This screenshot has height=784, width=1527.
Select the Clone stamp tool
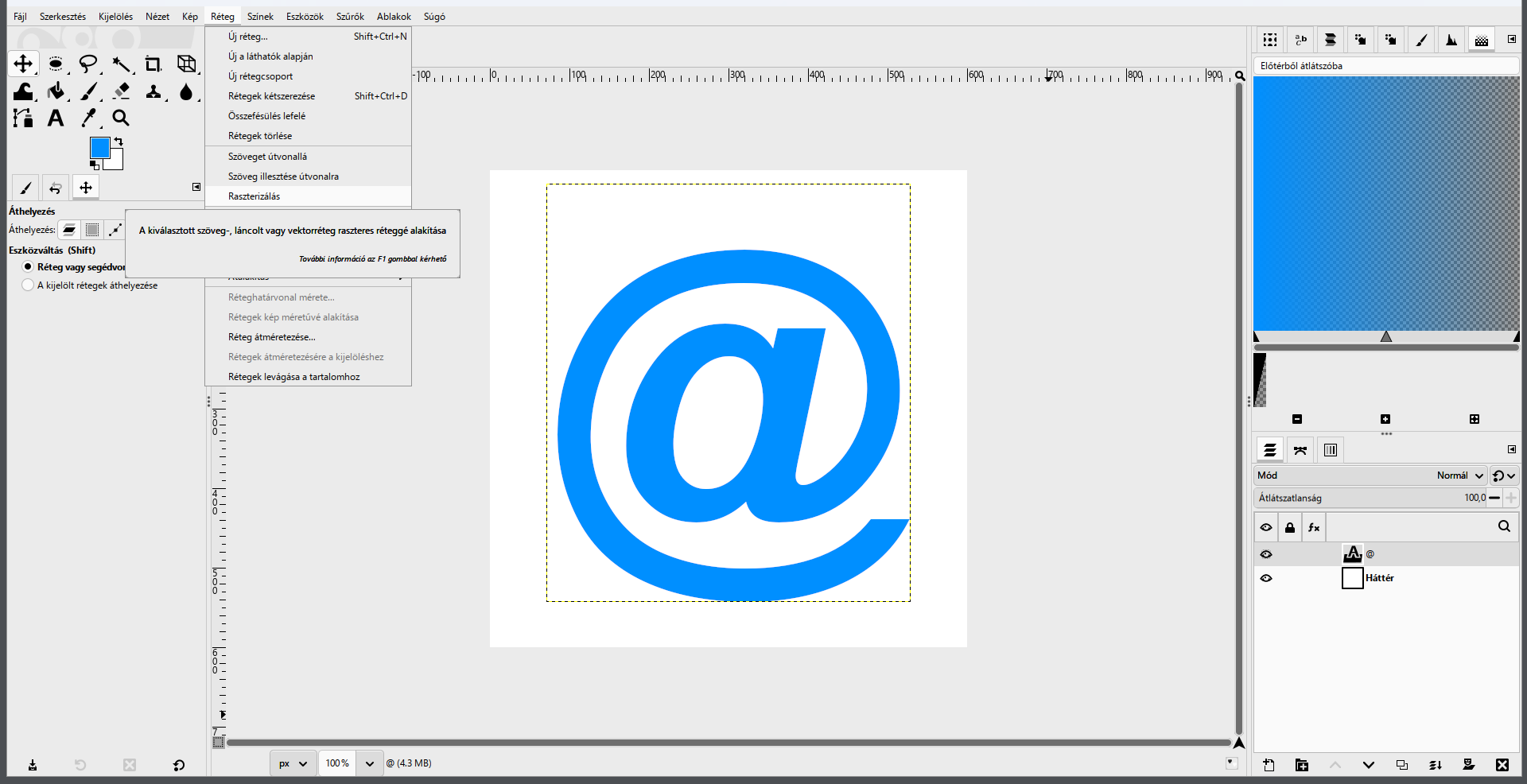[x=153, y=91]
